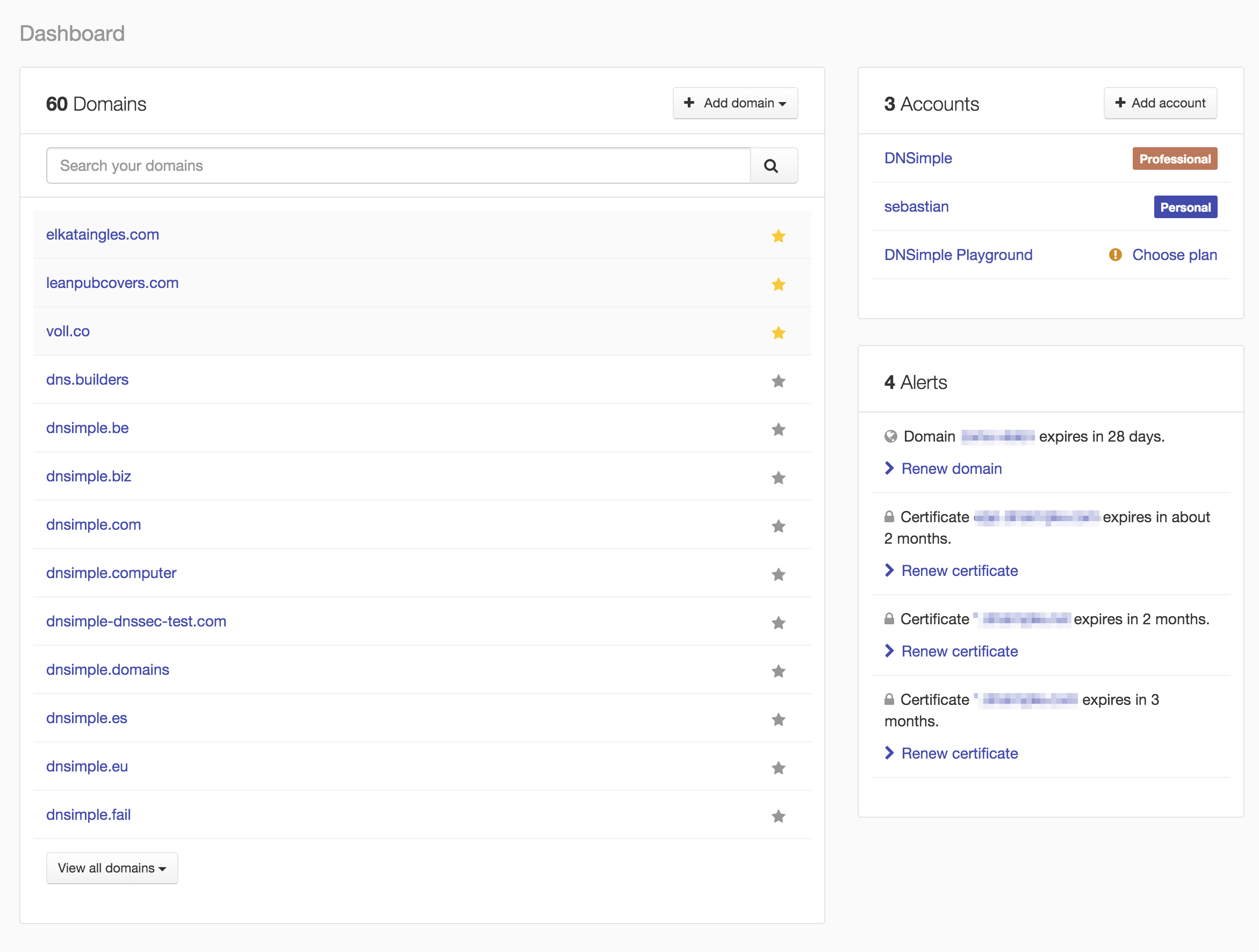The width and height of the screenshot is (1259, 952).
Task: Toggle the favorite star for dnsimple.com
Action: tap(778, 525)
